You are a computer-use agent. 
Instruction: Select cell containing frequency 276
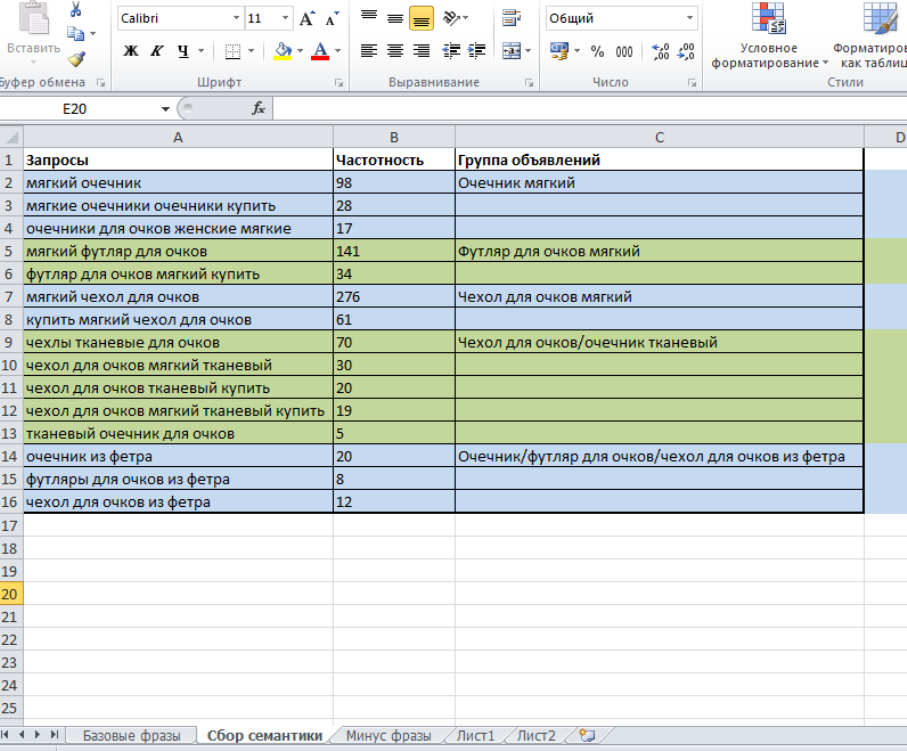point(394,297)
